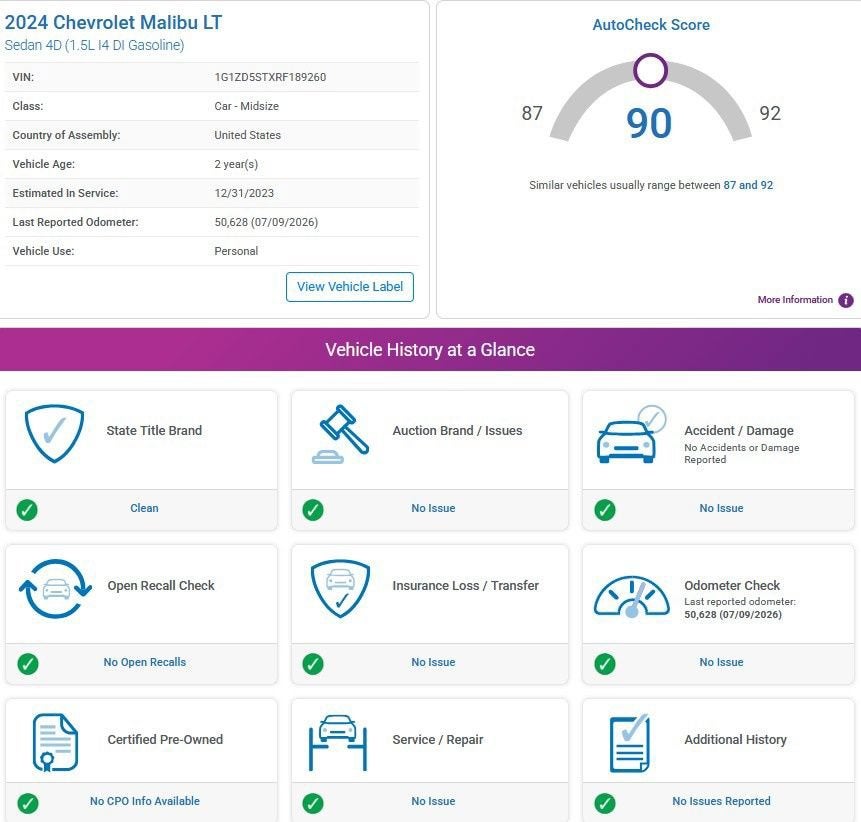Click the large 90 AutoCheck score
The image size is (861, 822).
click(649, 123)
